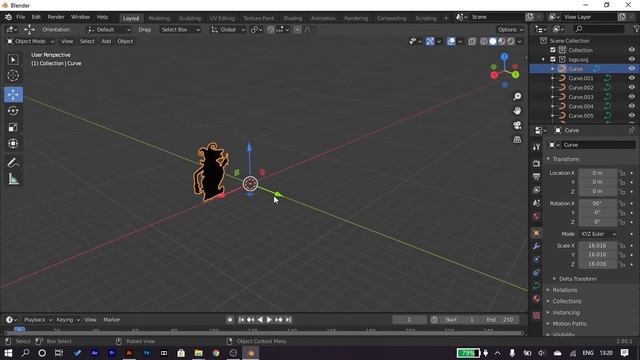
Task: Switch to the Modeling workspace tab
Action: 159,18
